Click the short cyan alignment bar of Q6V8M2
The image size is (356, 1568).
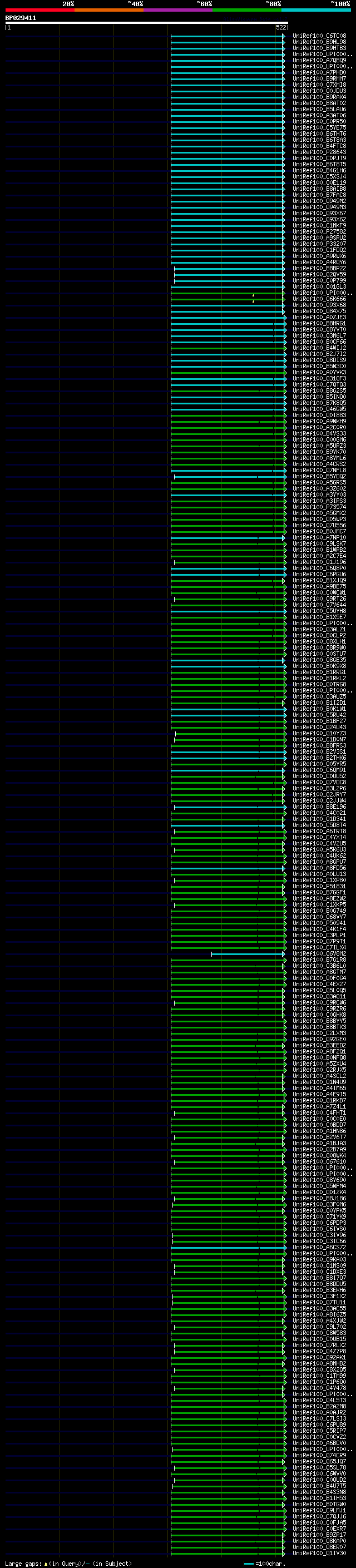tap(248, 954)
